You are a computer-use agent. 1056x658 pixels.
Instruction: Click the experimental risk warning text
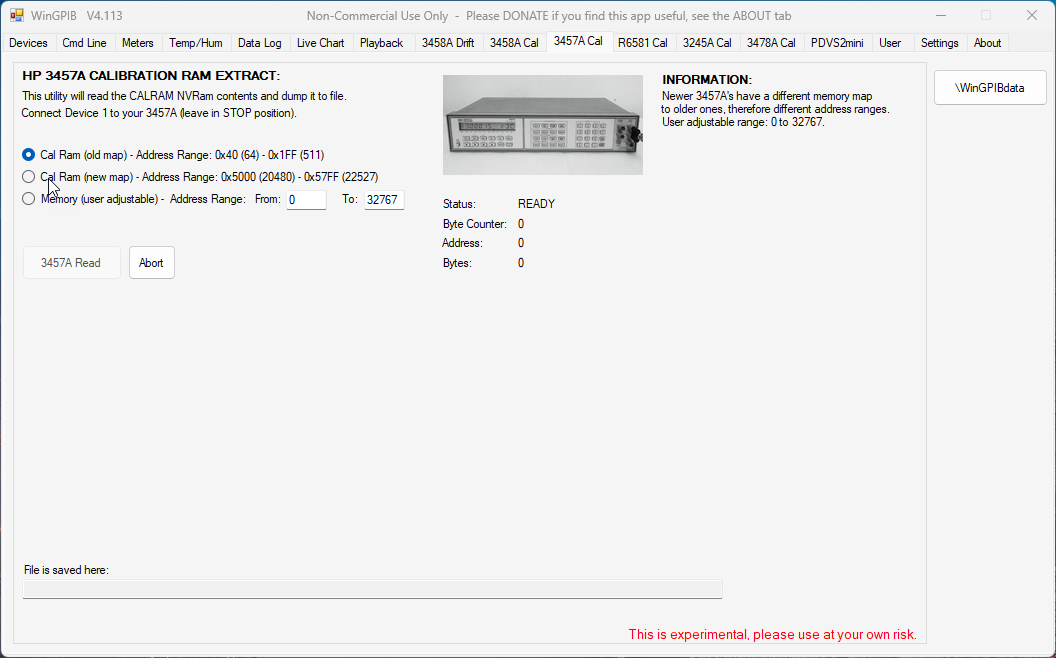tap(772, 634)
